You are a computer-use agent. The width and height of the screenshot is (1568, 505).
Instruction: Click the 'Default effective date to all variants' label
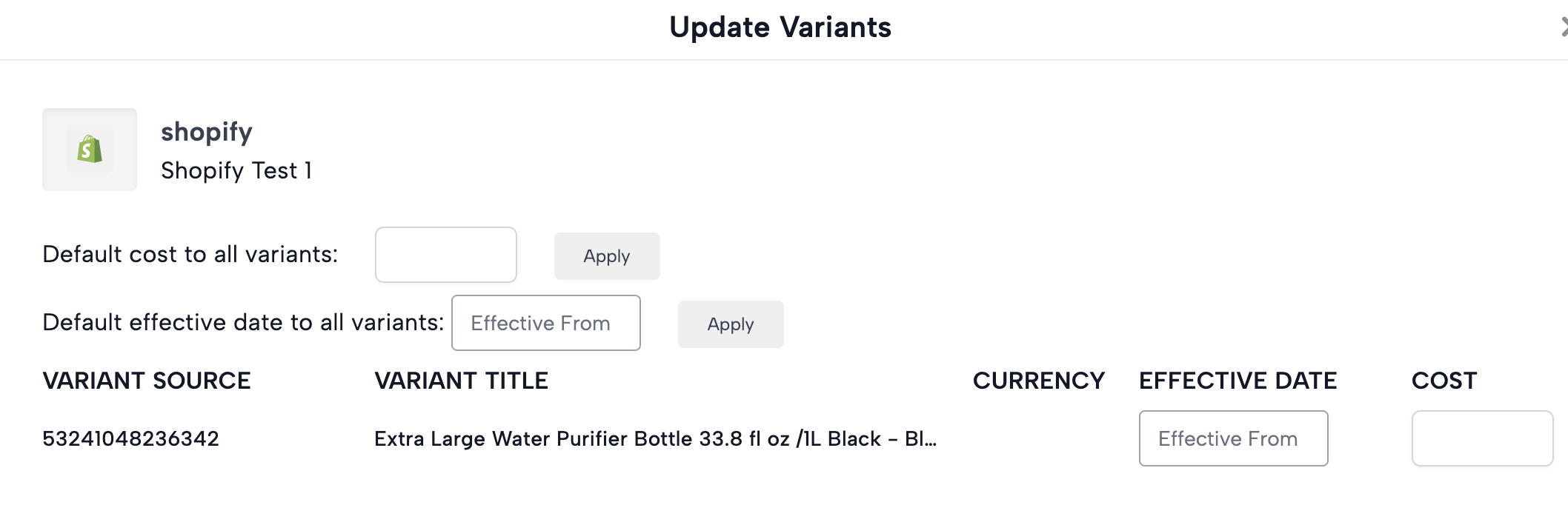tap(243, 322)
